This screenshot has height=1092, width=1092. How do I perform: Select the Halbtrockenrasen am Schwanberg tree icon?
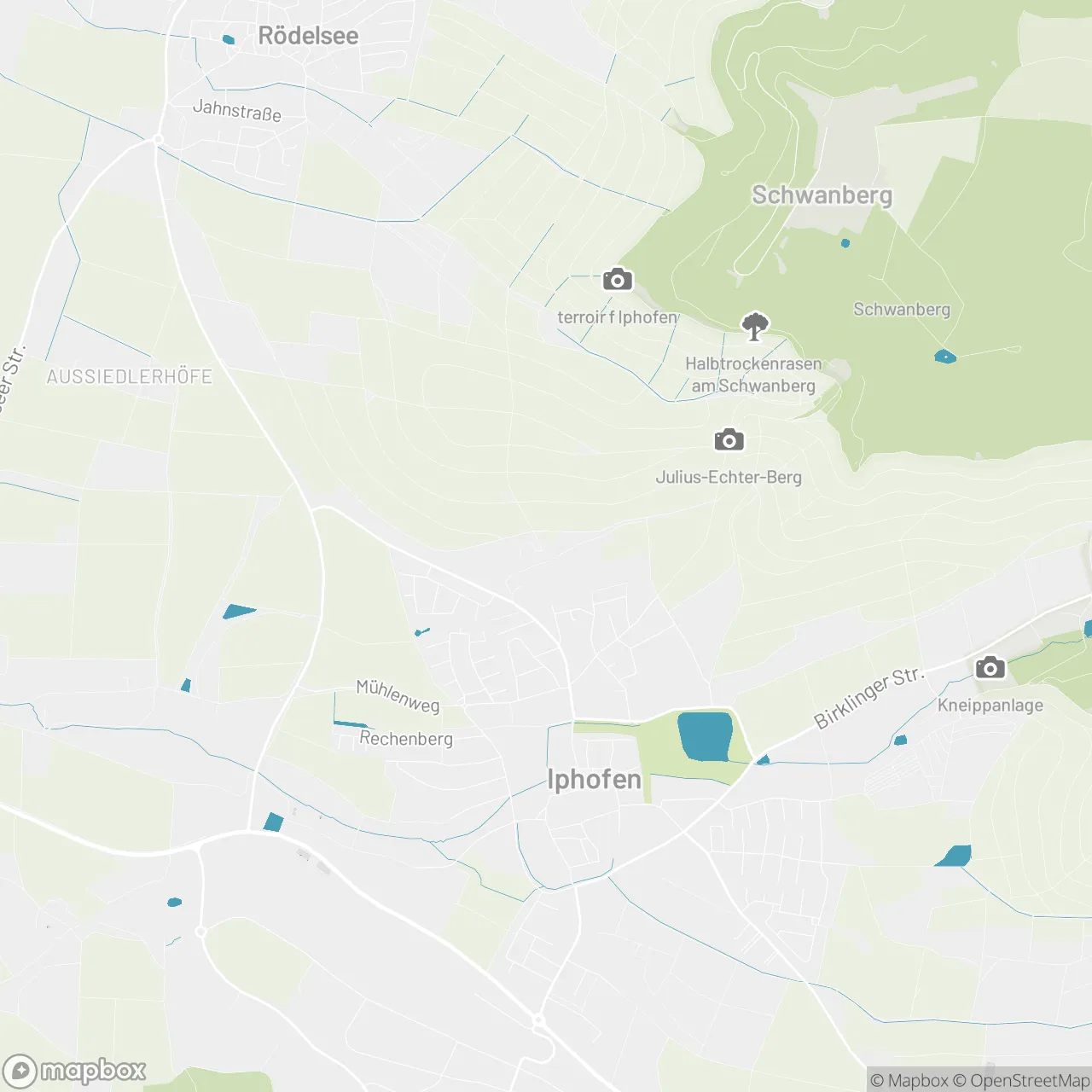click(754, 326)
